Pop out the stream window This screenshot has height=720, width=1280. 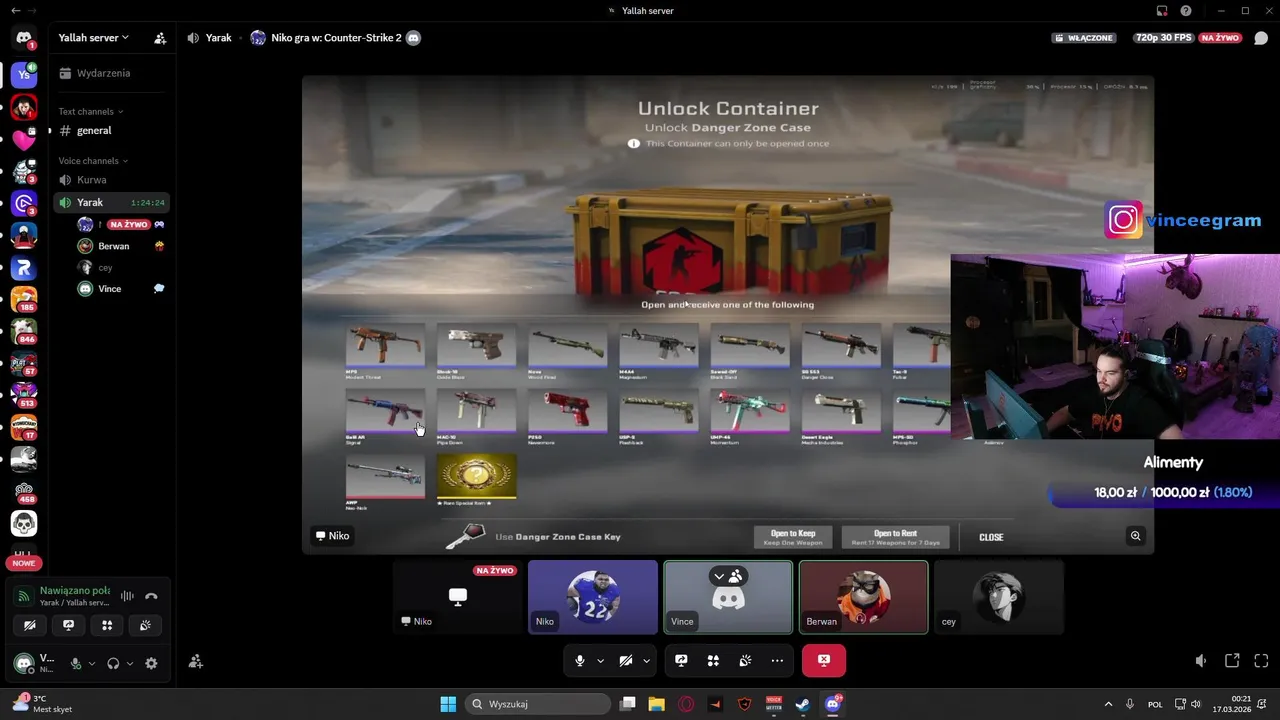pyautogui.click(x=1232, y=661)
